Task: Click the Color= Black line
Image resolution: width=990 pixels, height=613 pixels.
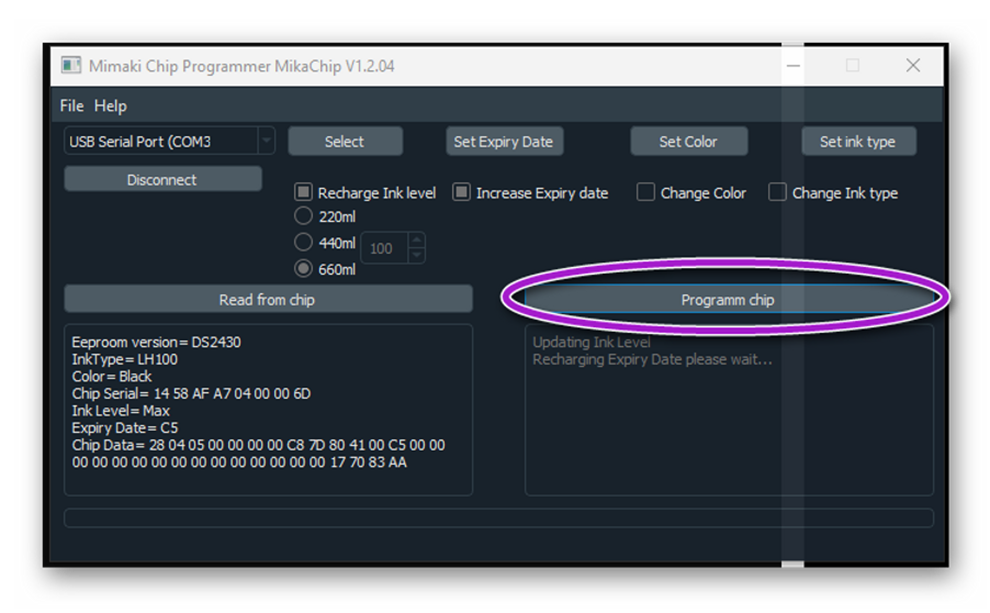Action: coord(112,376)
